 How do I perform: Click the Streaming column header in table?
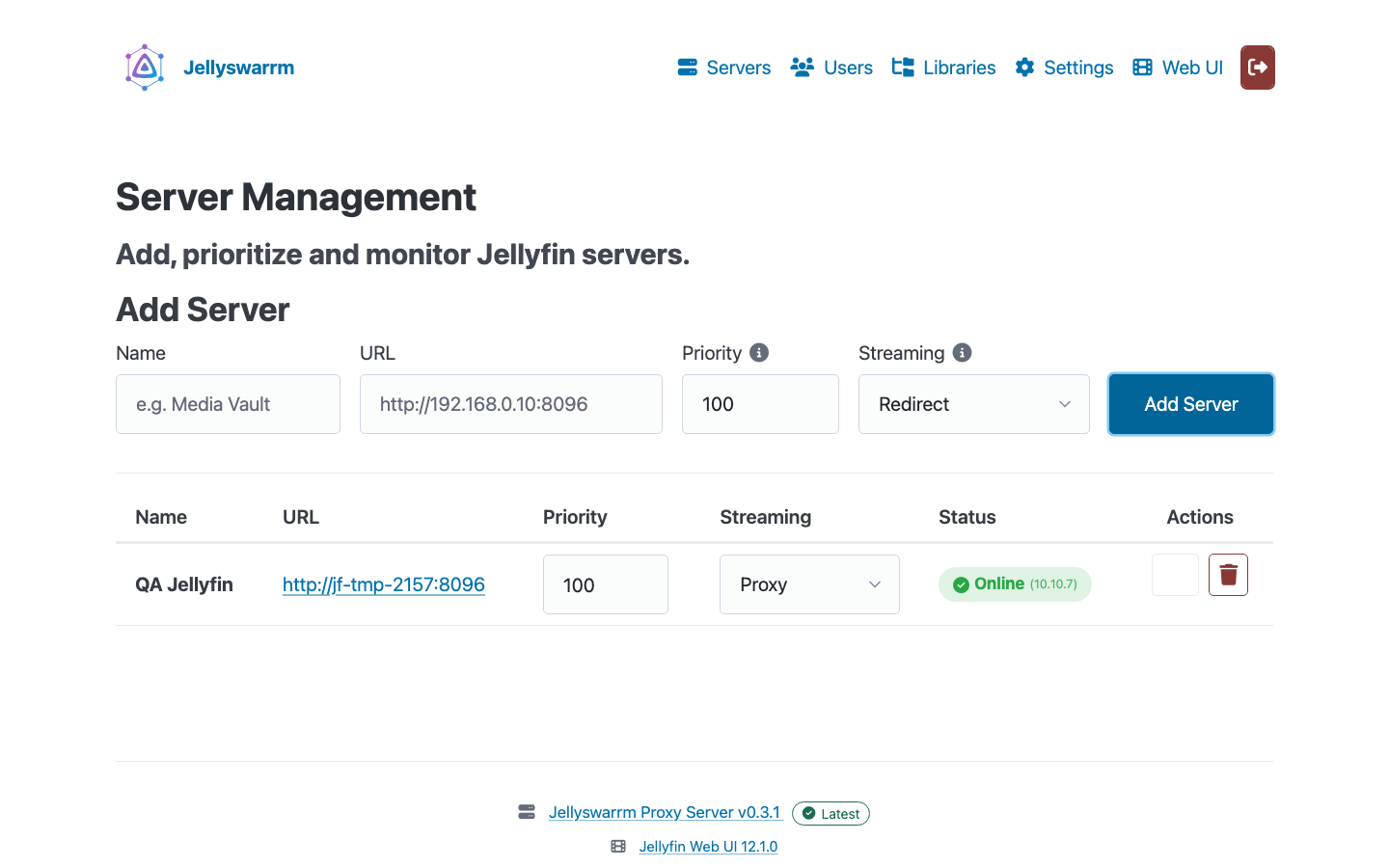766,517
